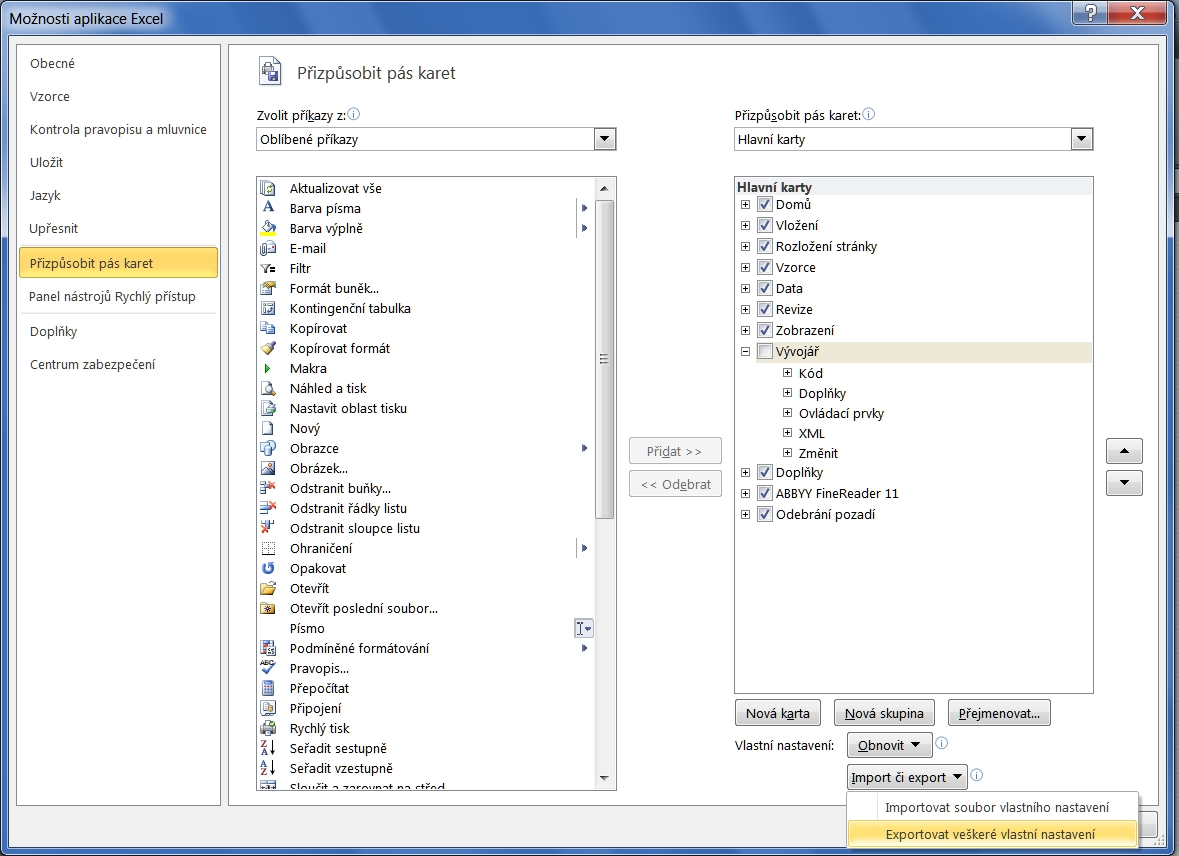Expand the XML group node
The image size is (1179, 856).
(787, 433)
